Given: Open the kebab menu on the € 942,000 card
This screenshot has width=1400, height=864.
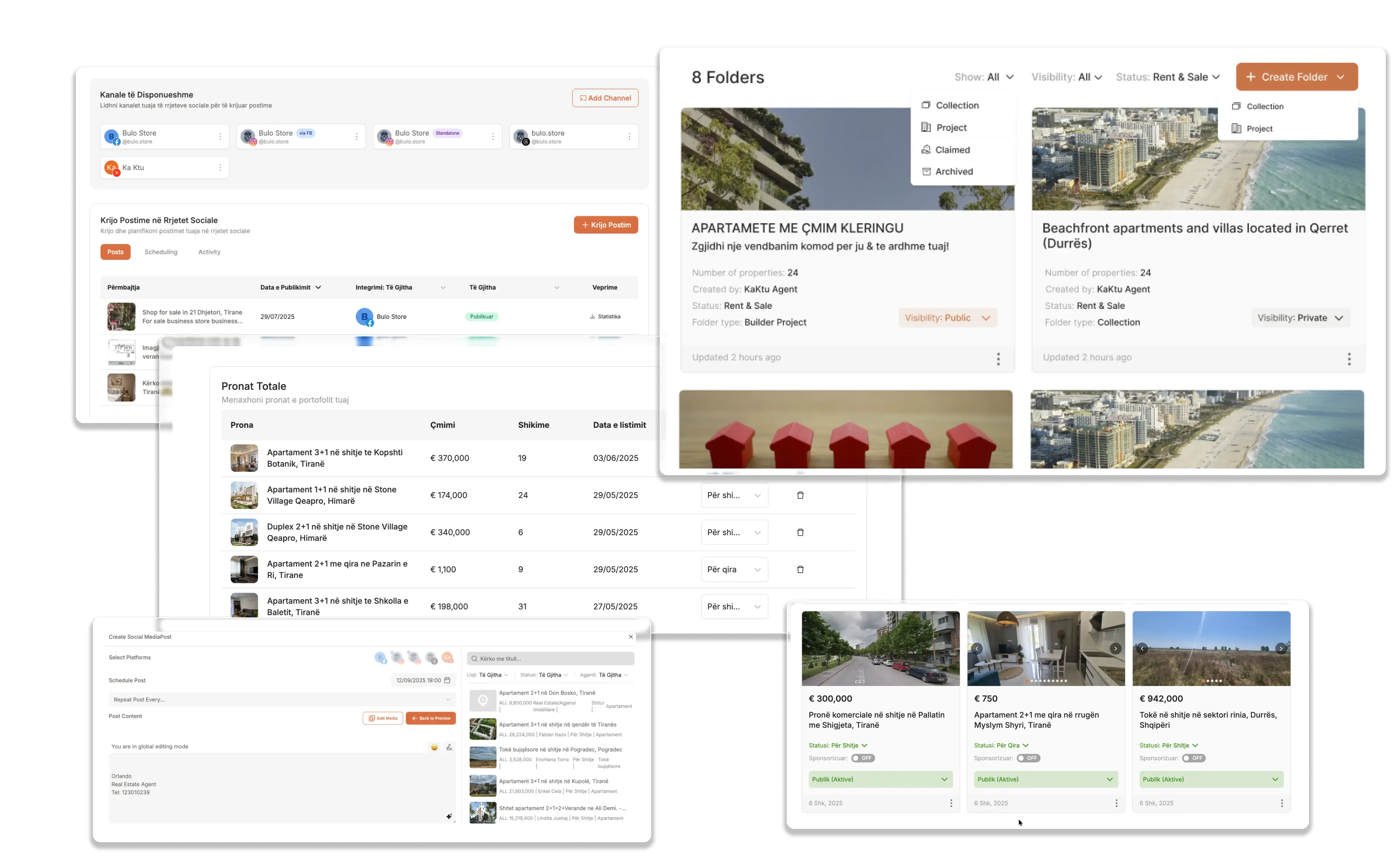Looking at the screenshot, I should click(1281, 803).
